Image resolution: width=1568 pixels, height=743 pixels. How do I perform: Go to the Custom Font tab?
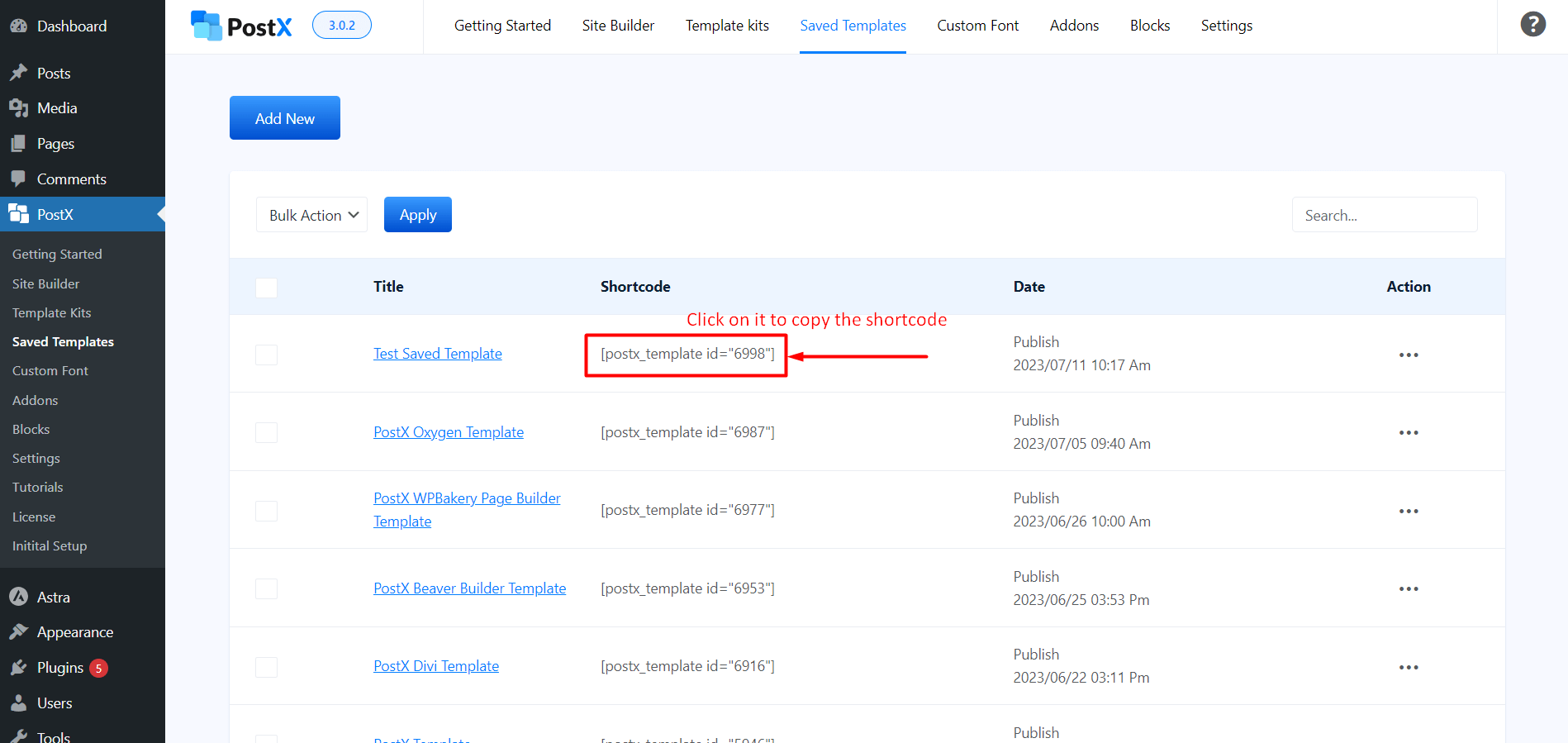click(x=977, y=26)
